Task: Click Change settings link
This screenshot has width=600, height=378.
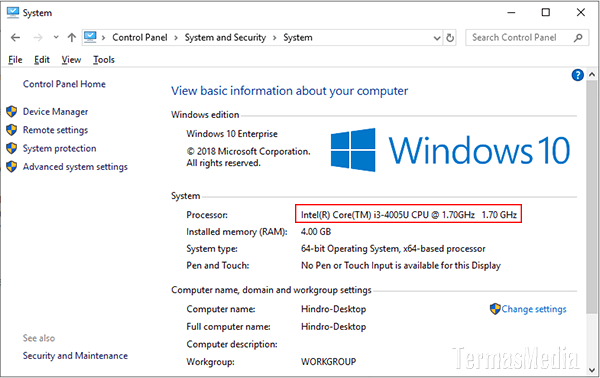Action: [x=534, y=309]
